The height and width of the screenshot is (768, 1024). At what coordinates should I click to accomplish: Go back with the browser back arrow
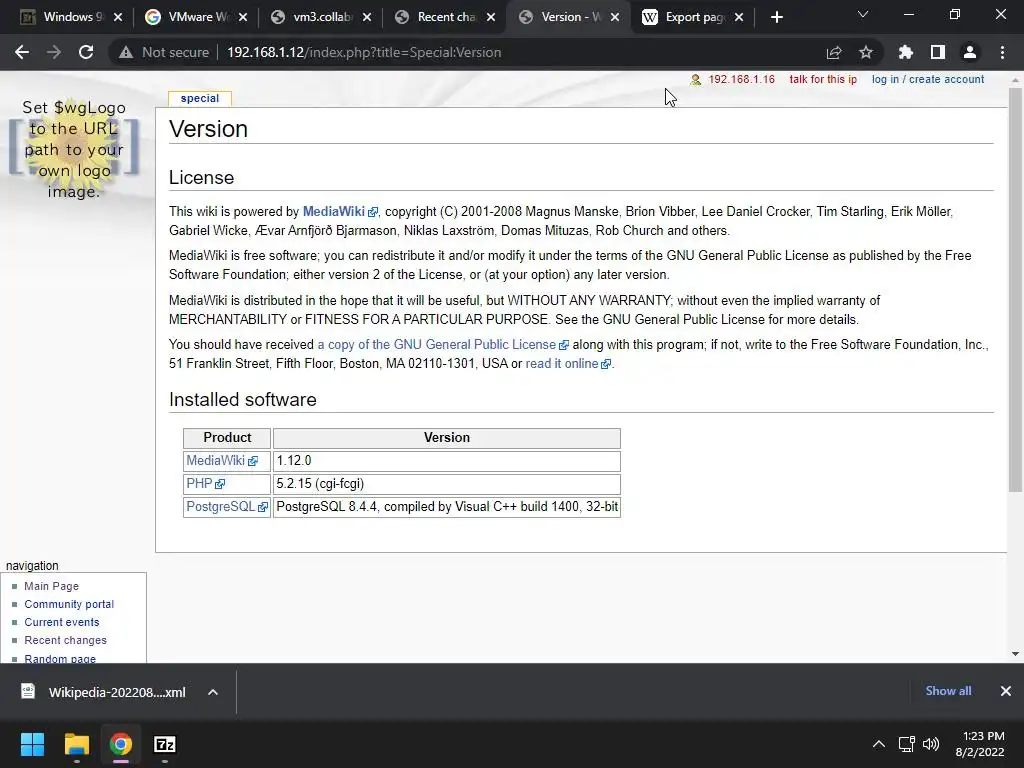click(x=22, y=52)
